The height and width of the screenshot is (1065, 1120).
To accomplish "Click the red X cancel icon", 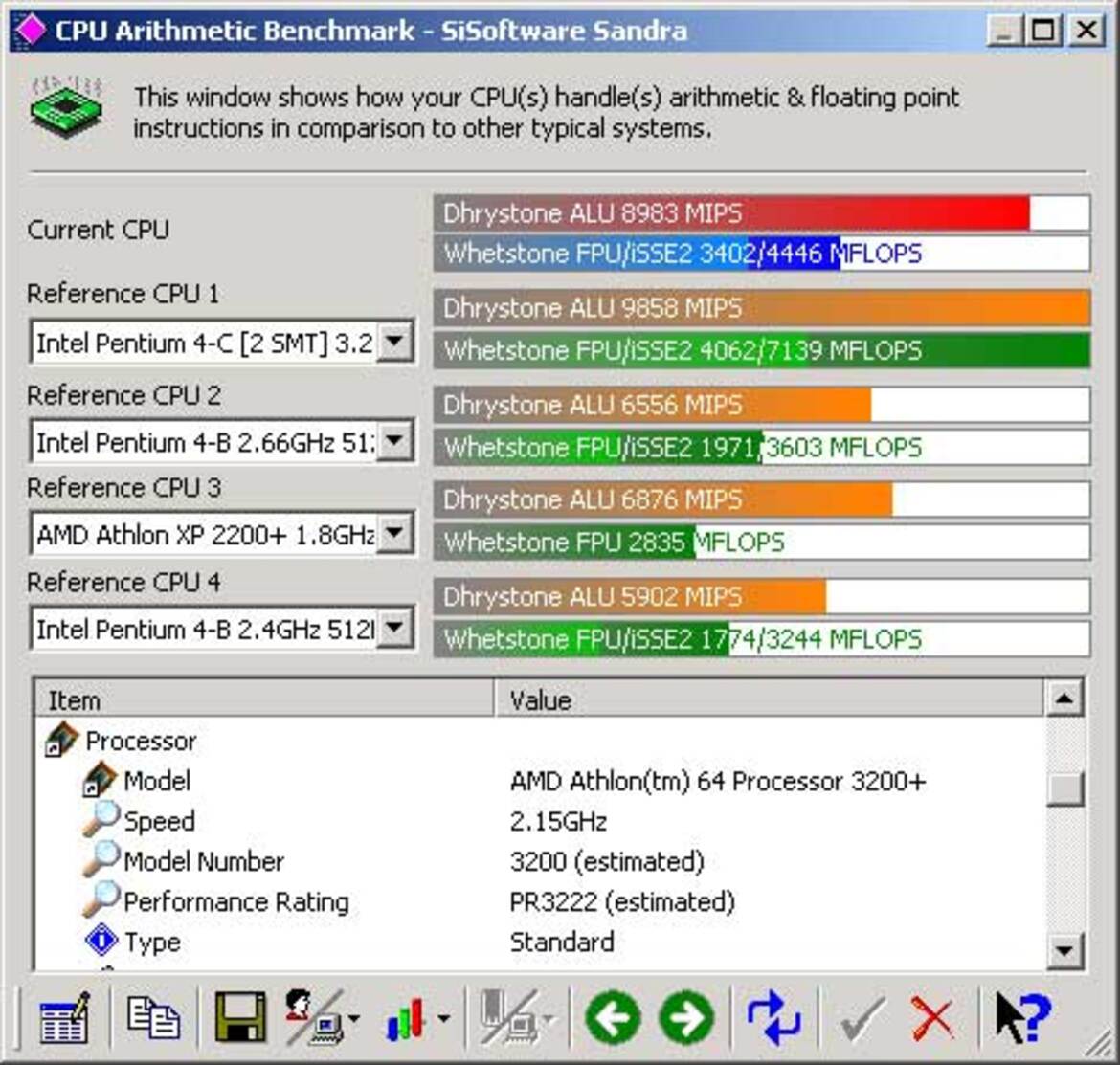I will point(933,1019).
